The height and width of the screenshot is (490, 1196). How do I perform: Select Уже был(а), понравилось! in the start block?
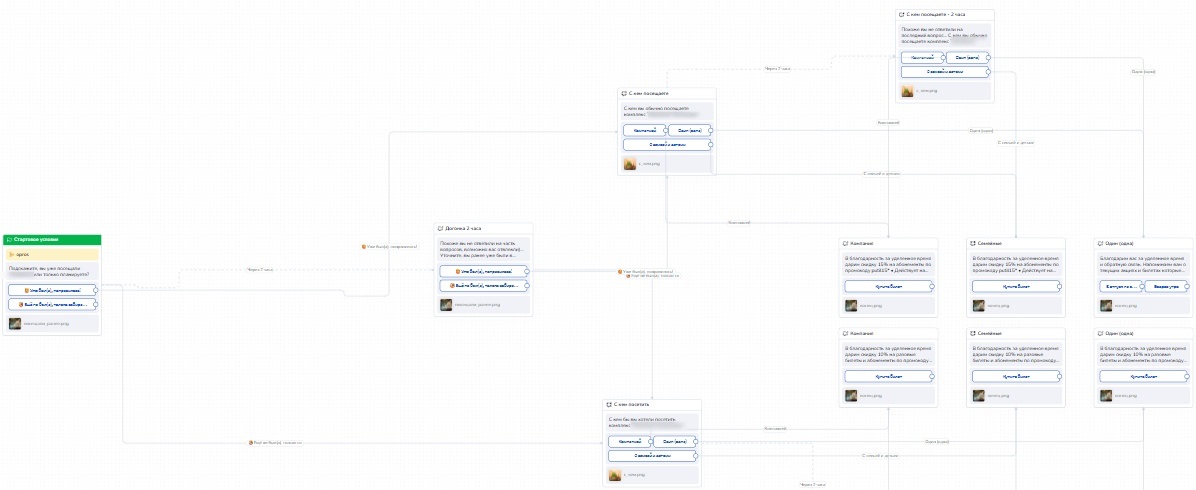click(x=51, y=290)
